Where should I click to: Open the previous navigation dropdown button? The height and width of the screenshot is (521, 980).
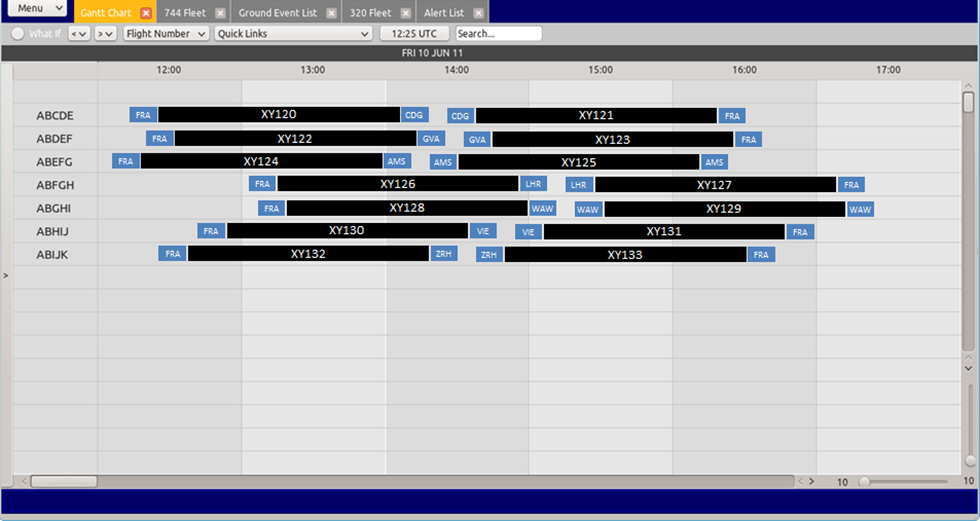pyautogui.click(x=79, y=34)
